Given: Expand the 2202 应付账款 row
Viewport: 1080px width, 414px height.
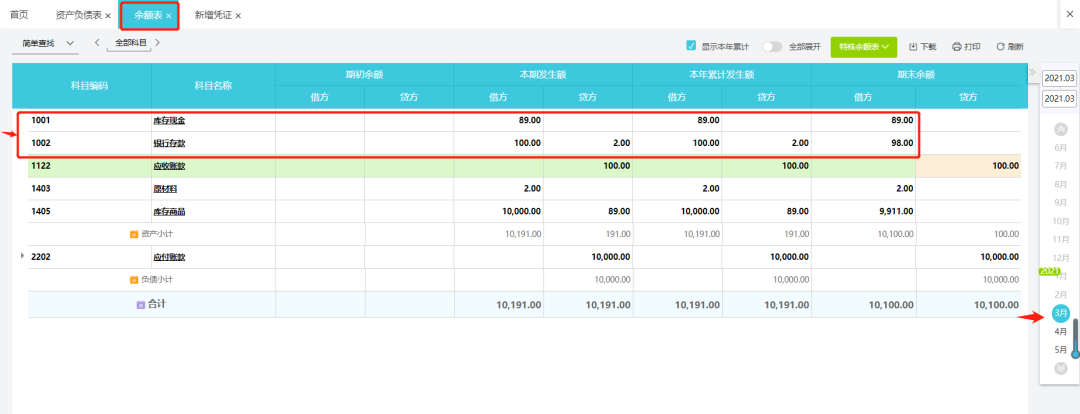Looking at the screenshot, I should (22, 256).
